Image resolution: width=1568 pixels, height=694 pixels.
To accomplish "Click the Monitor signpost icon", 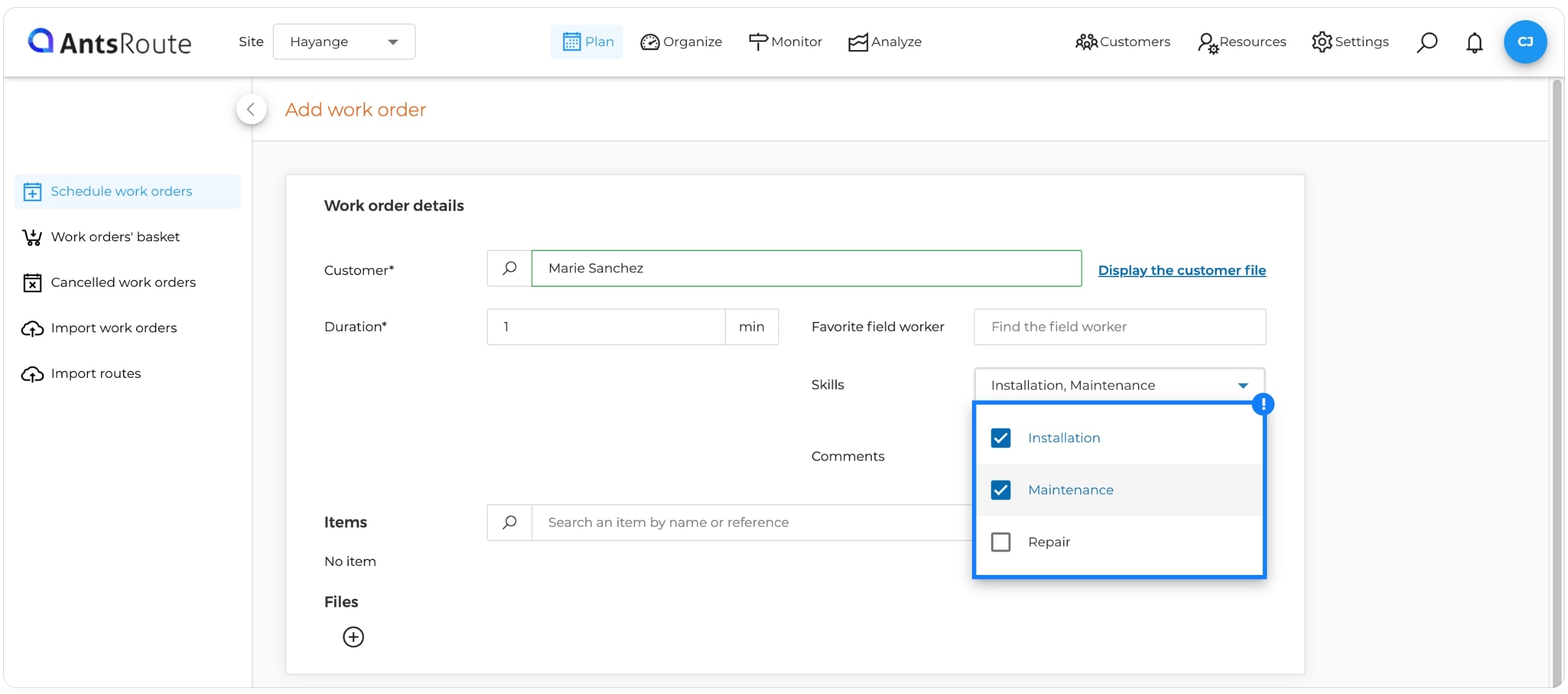I will tap(758, 42).
